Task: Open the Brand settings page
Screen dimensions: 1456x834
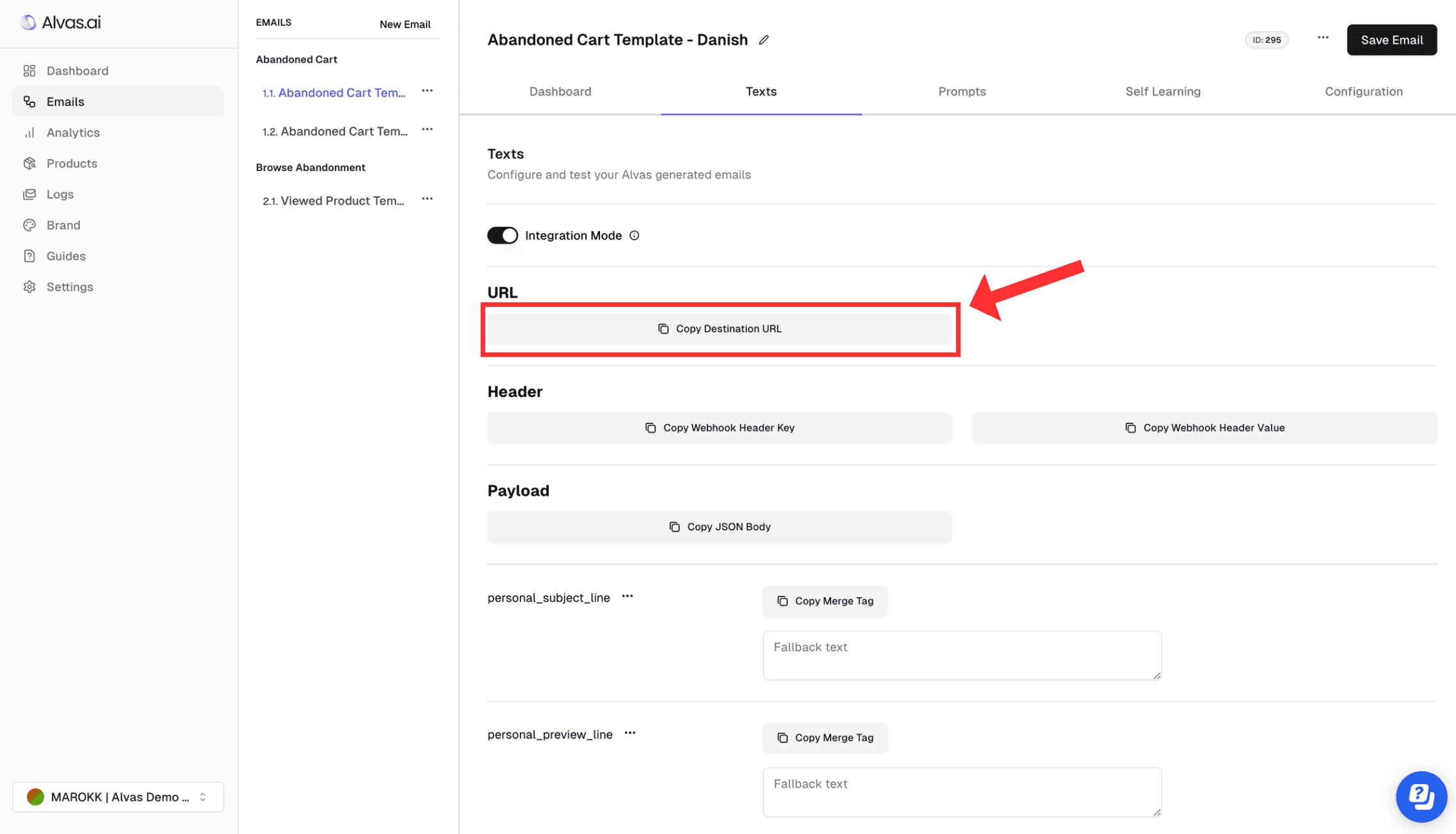Action: tap(118, 225)
